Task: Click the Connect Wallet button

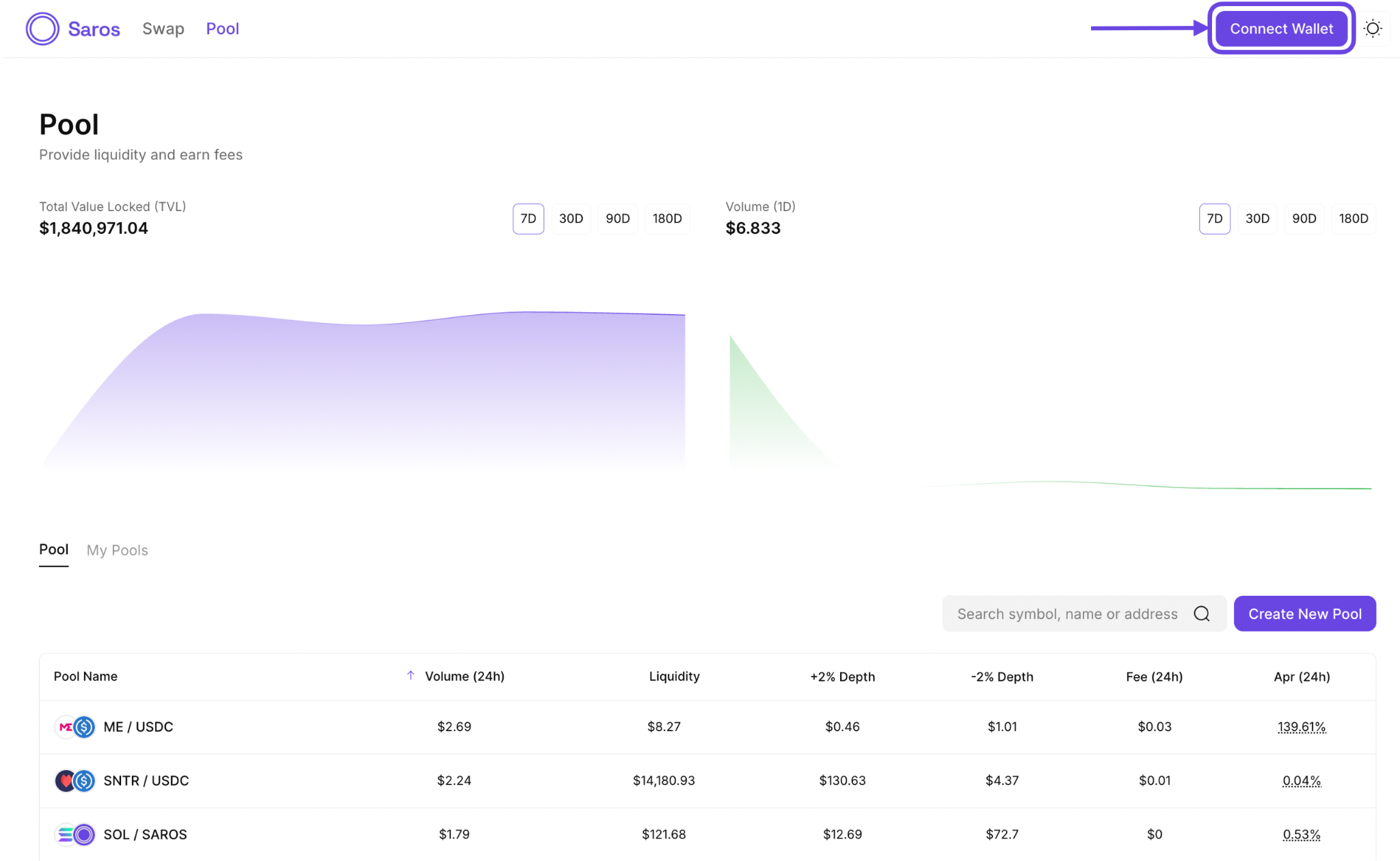Action: click(1281, 29)
